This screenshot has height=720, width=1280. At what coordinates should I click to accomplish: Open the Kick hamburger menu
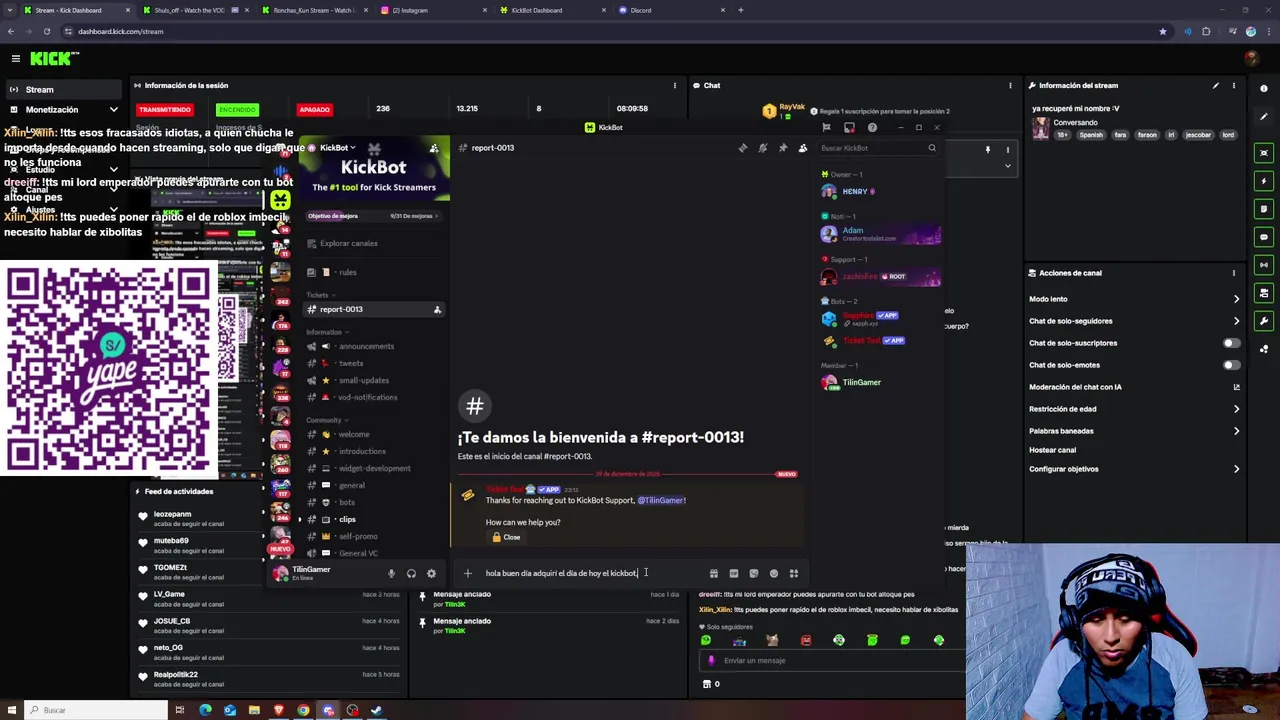click(x=15, y=59)
